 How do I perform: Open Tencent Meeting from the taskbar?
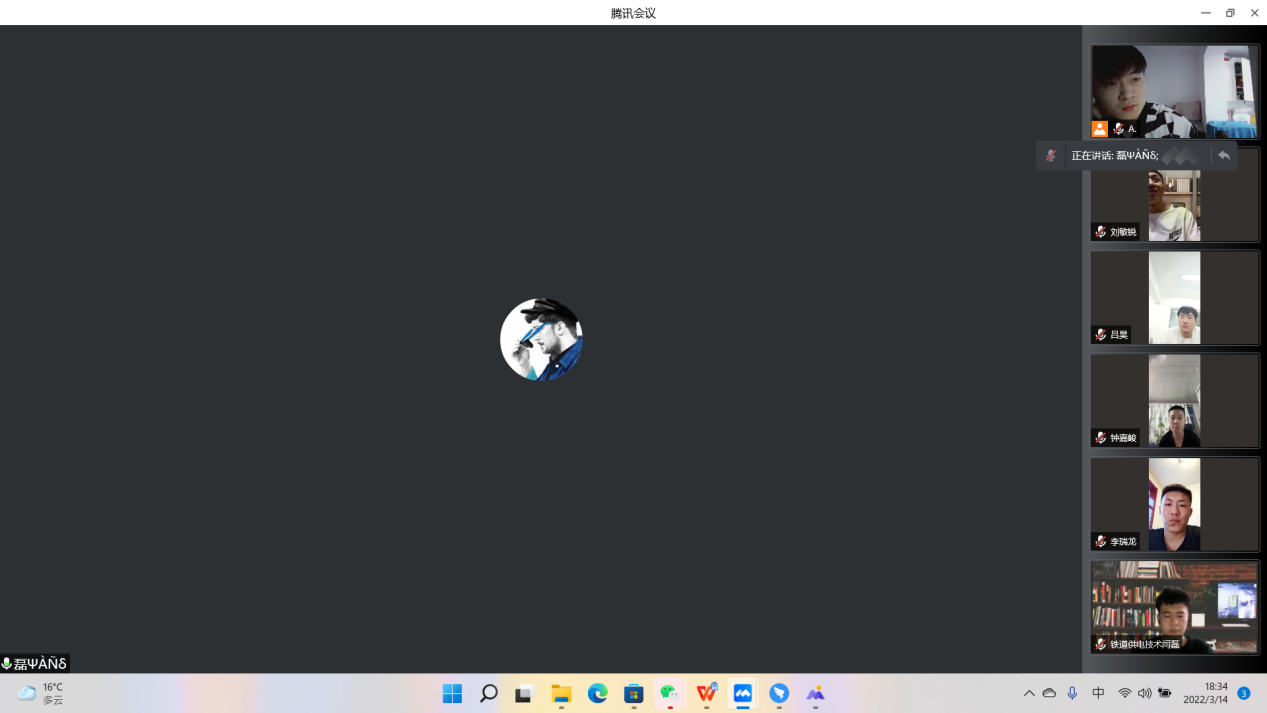coord(743,693)
